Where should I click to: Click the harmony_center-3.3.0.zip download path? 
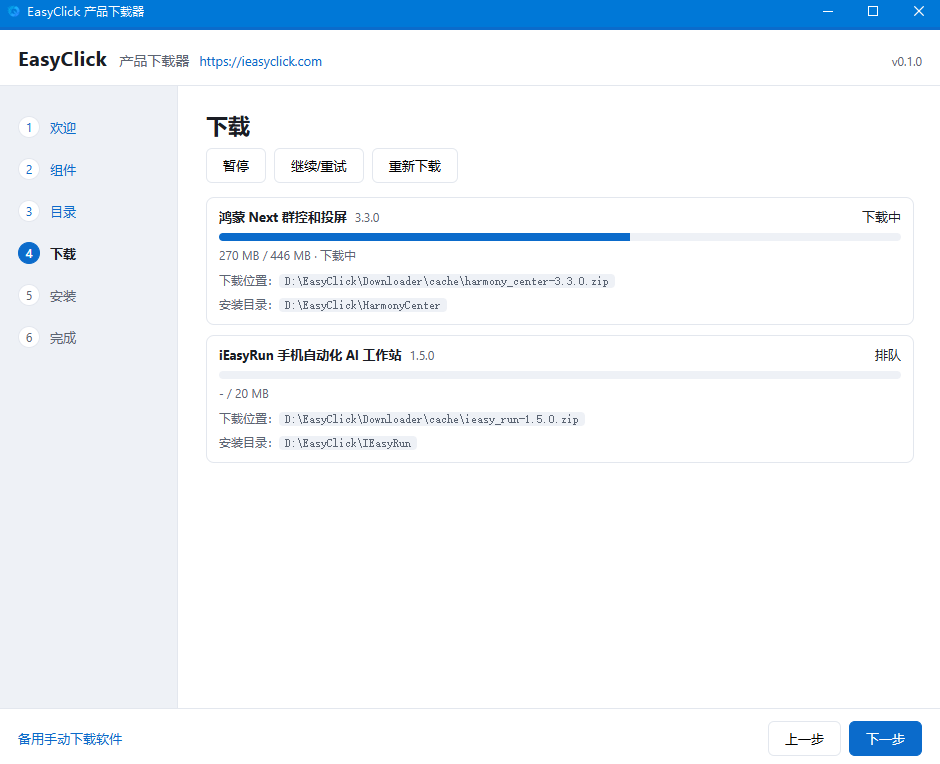(x=447, y=281)
